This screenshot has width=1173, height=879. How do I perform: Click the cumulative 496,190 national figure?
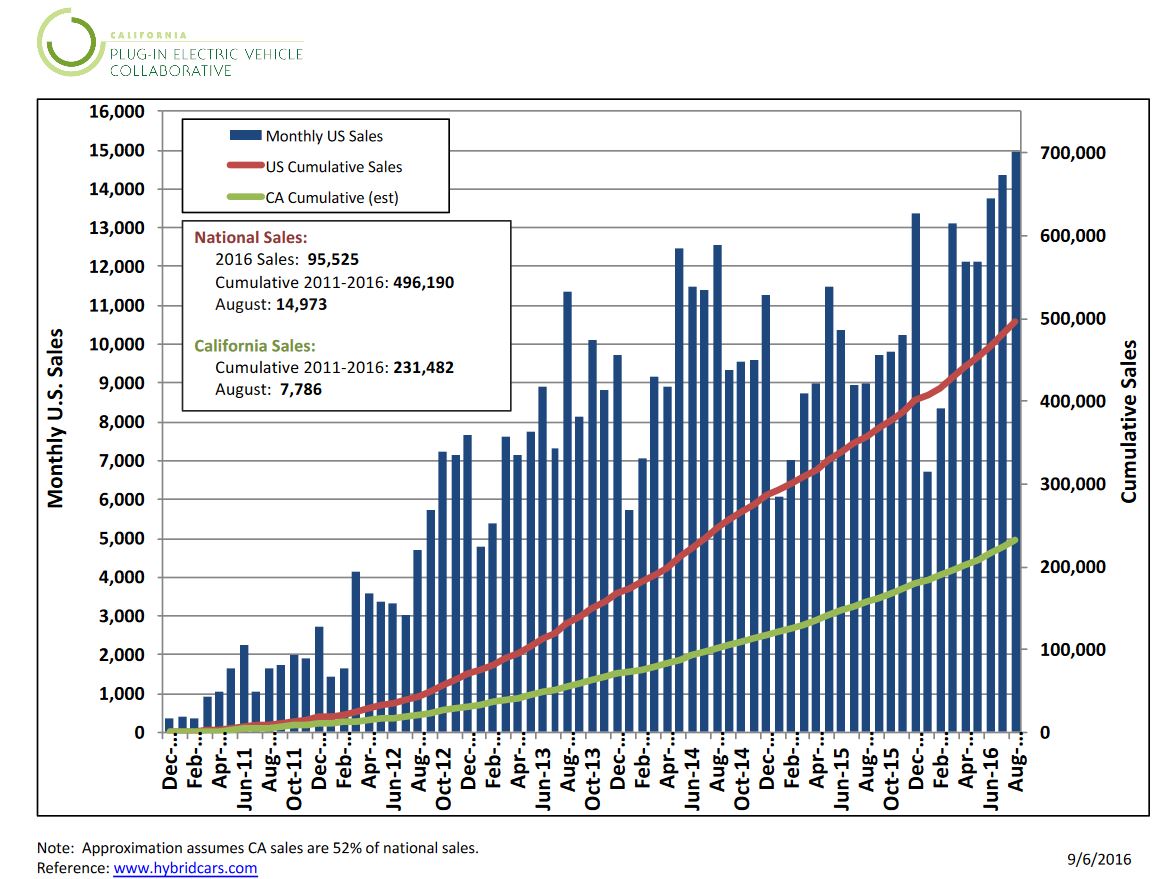[x=421, y=282]
